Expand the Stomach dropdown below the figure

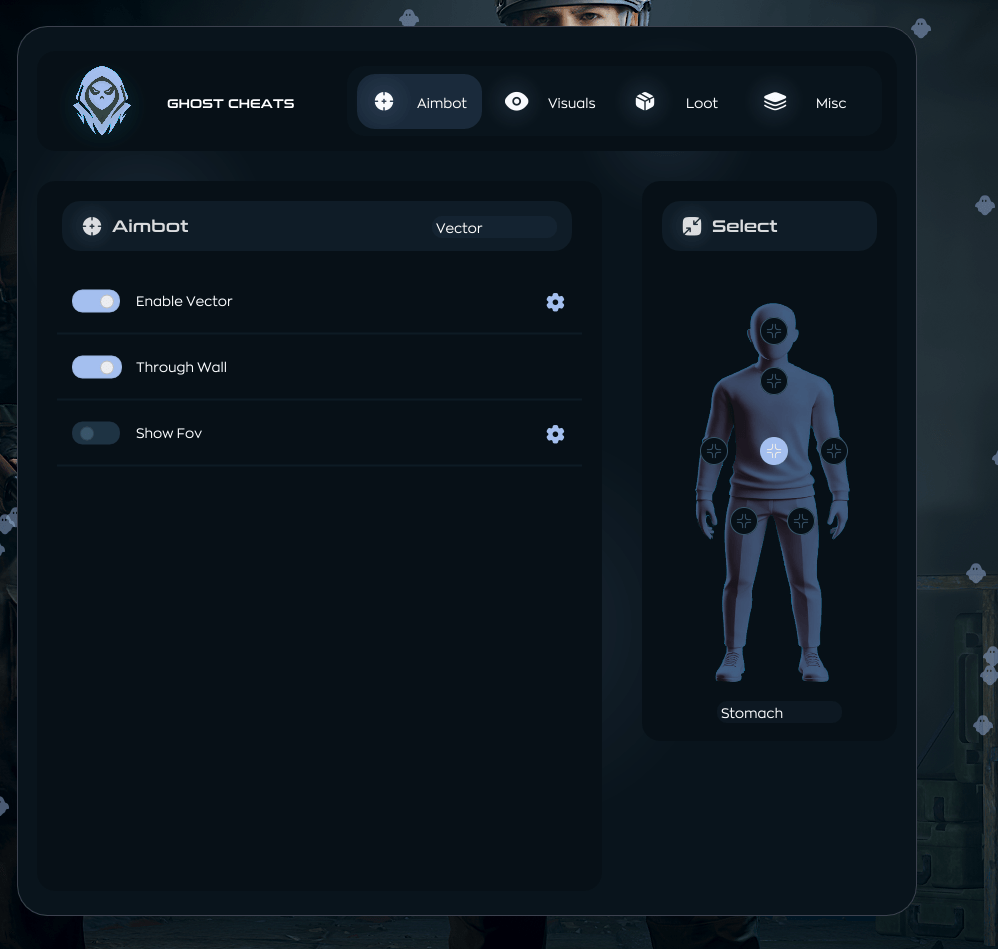click(x=779, y=713)
